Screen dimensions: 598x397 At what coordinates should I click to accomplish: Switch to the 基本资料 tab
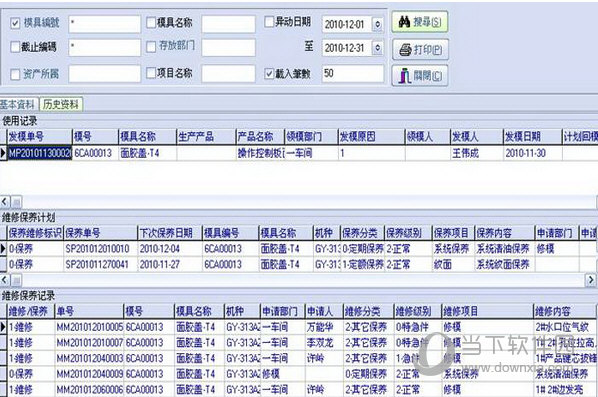(18, 104)
